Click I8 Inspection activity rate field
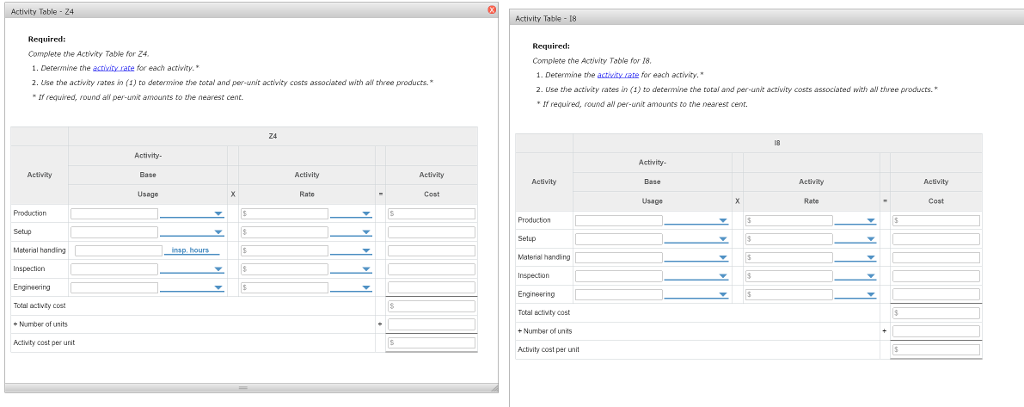 click(x=789, y=276)
